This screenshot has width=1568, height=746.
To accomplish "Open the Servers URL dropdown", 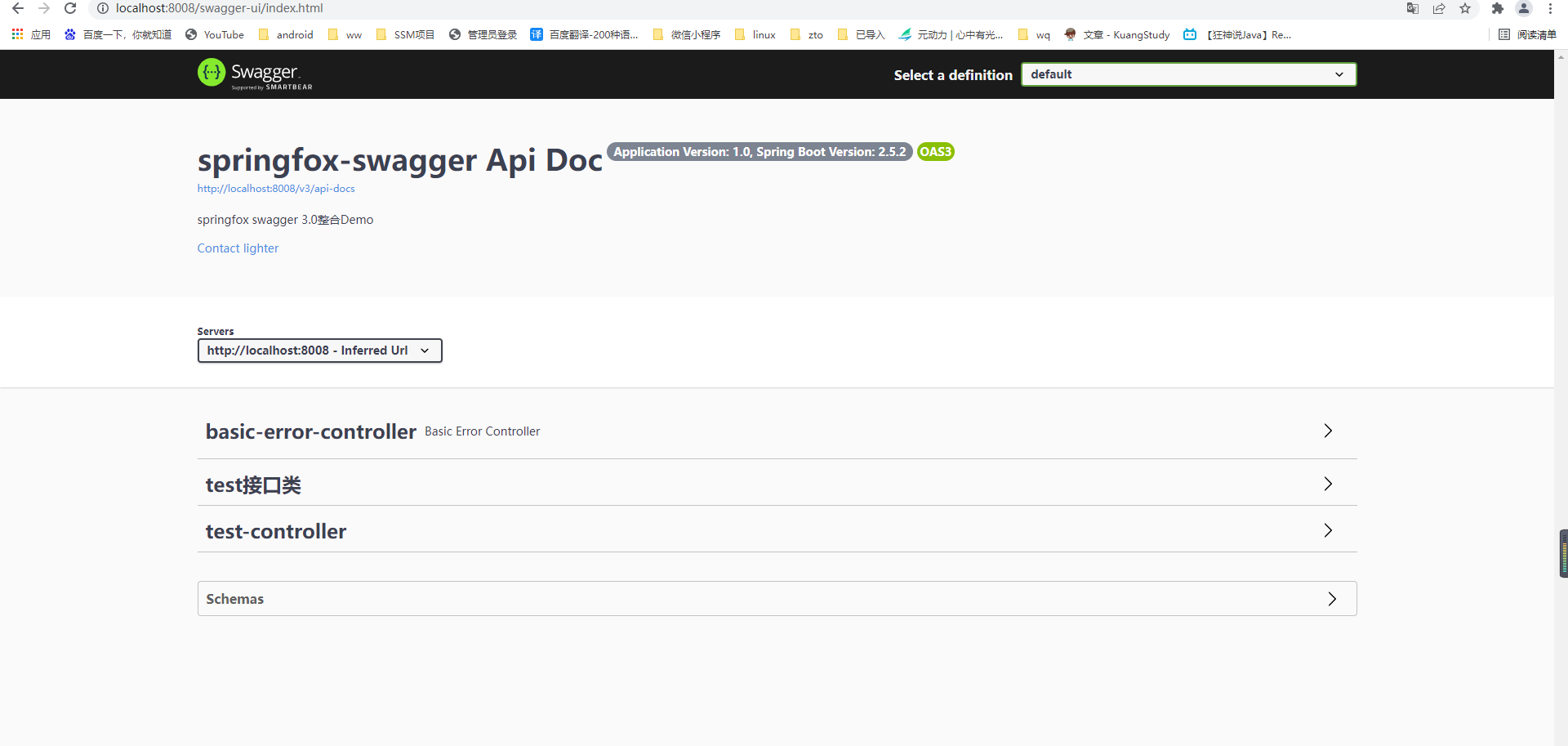I will (318, 350).
